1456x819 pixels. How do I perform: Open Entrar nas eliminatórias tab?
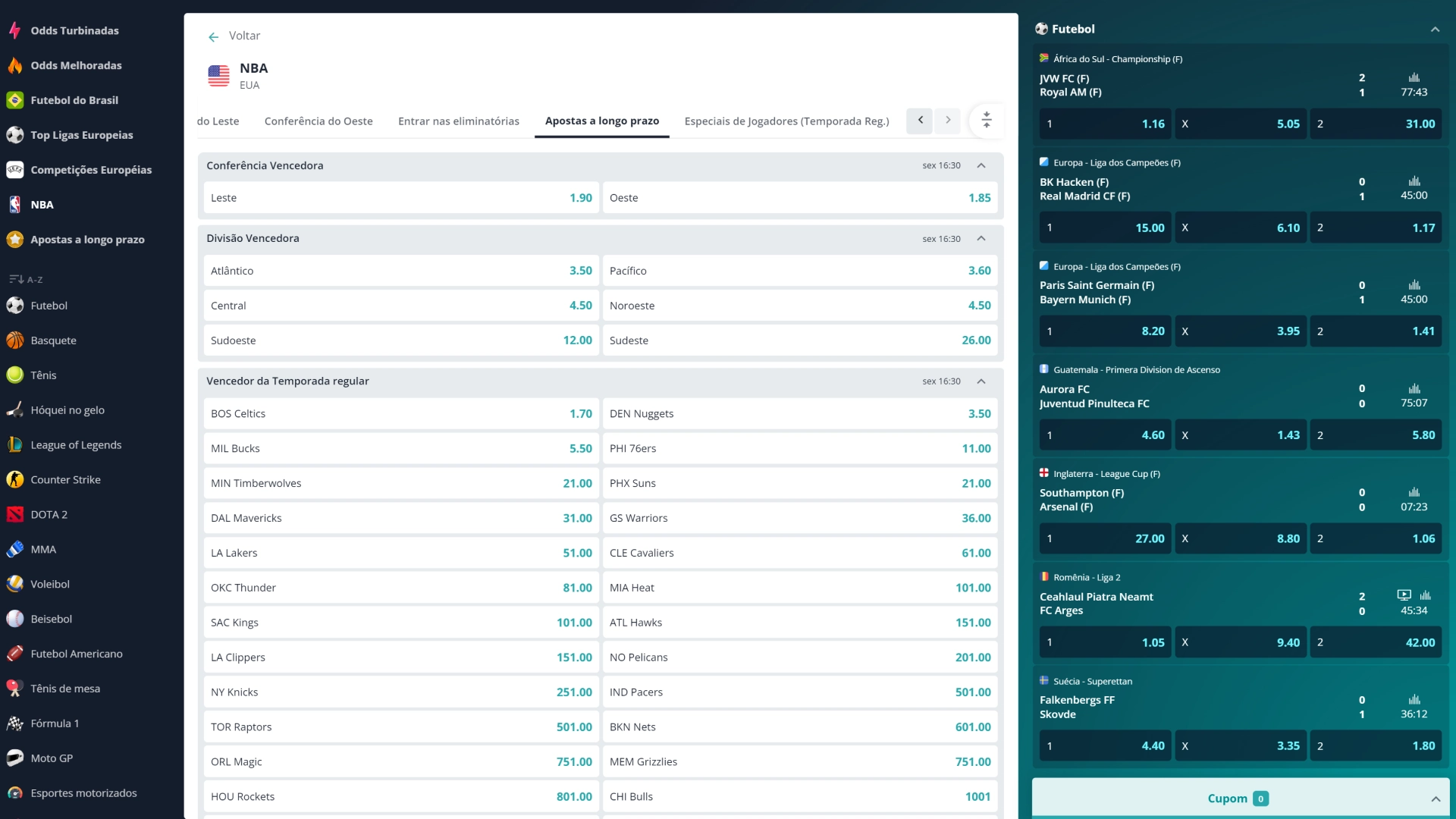pos(458,121)
